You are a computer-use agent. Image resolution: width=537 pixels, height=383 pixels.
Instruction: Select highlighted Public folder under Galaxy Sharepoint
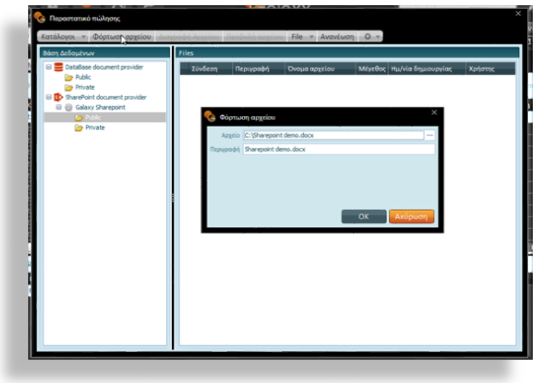[x=105, y=118]
